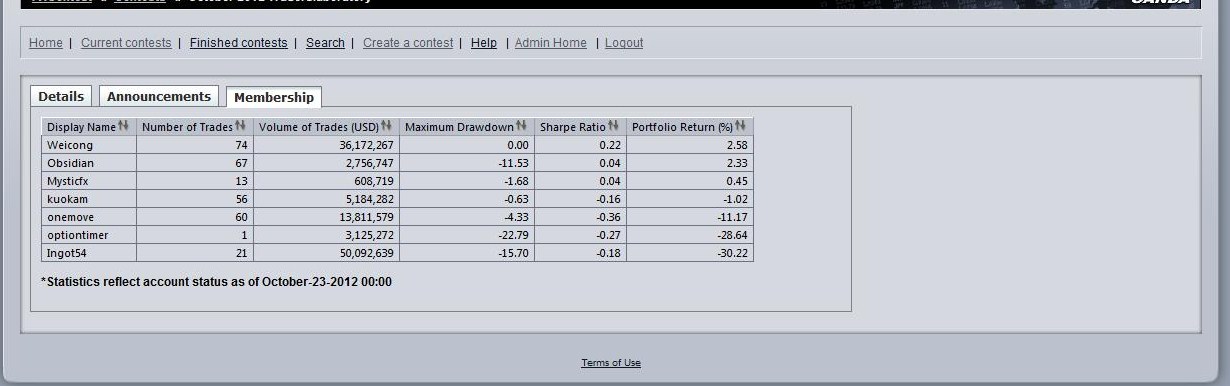Viewport: 1230px width, 386px height.
Task: Click Sharpe Ratio sort arrows icon
Action: click(614, 126)
